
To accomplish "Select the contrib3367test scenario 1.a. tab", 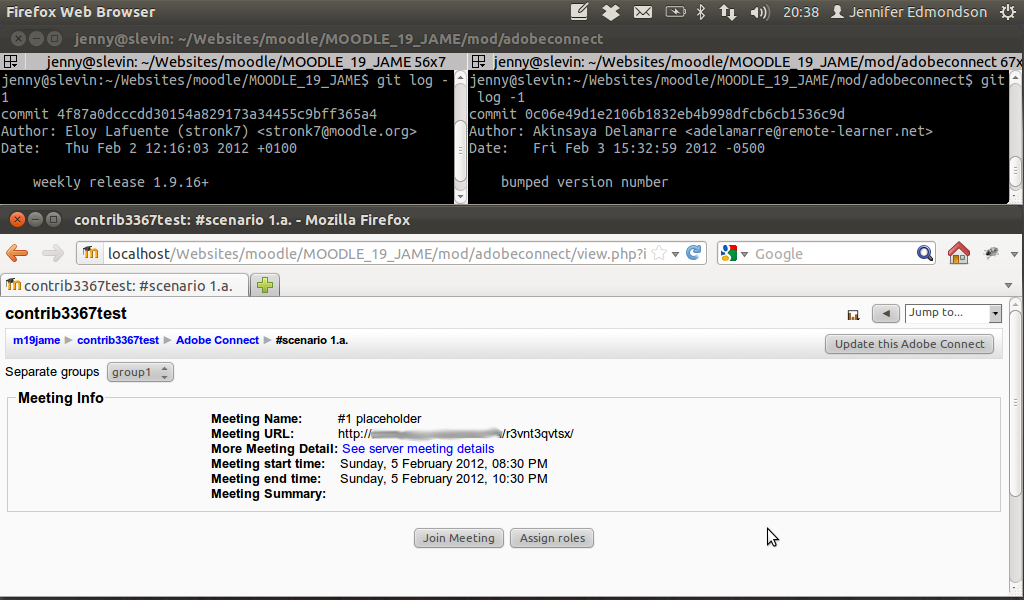I will click(124, 285).
